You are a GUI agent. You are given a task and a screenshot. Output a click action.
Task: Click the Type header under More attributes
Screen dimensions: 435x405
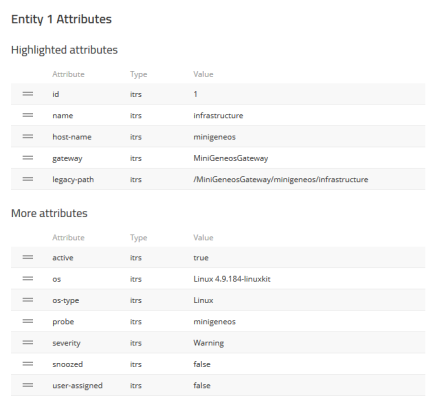click(139, 238)
